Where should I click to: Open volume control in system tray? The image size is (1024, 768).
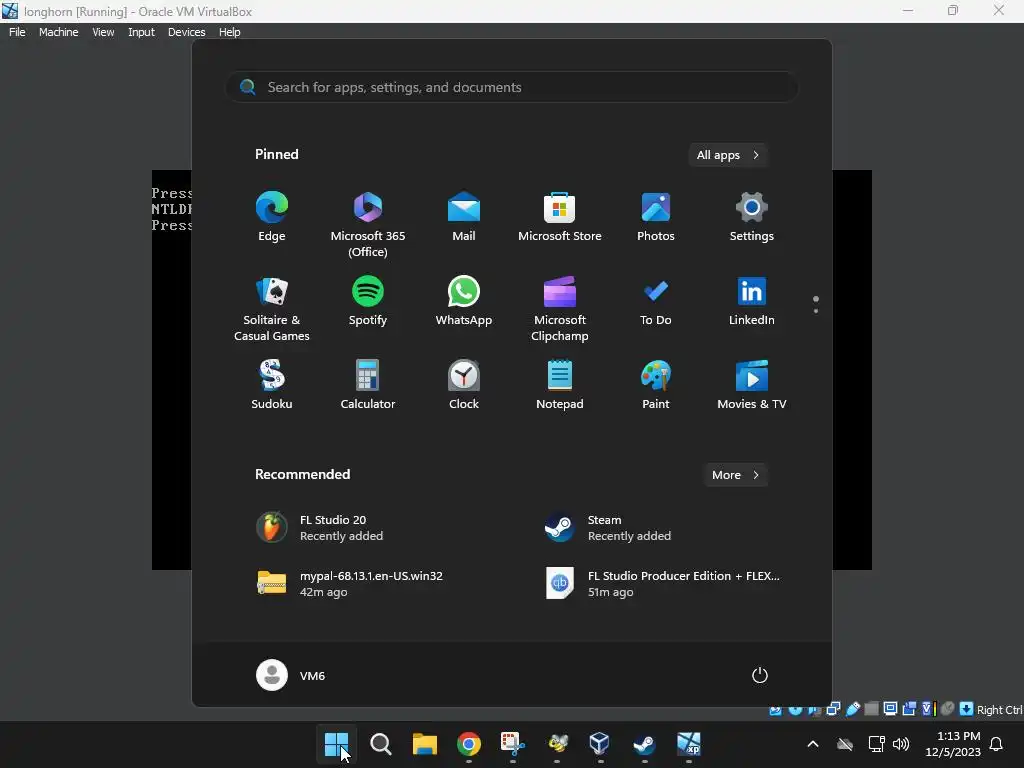[x=901, y=744]
